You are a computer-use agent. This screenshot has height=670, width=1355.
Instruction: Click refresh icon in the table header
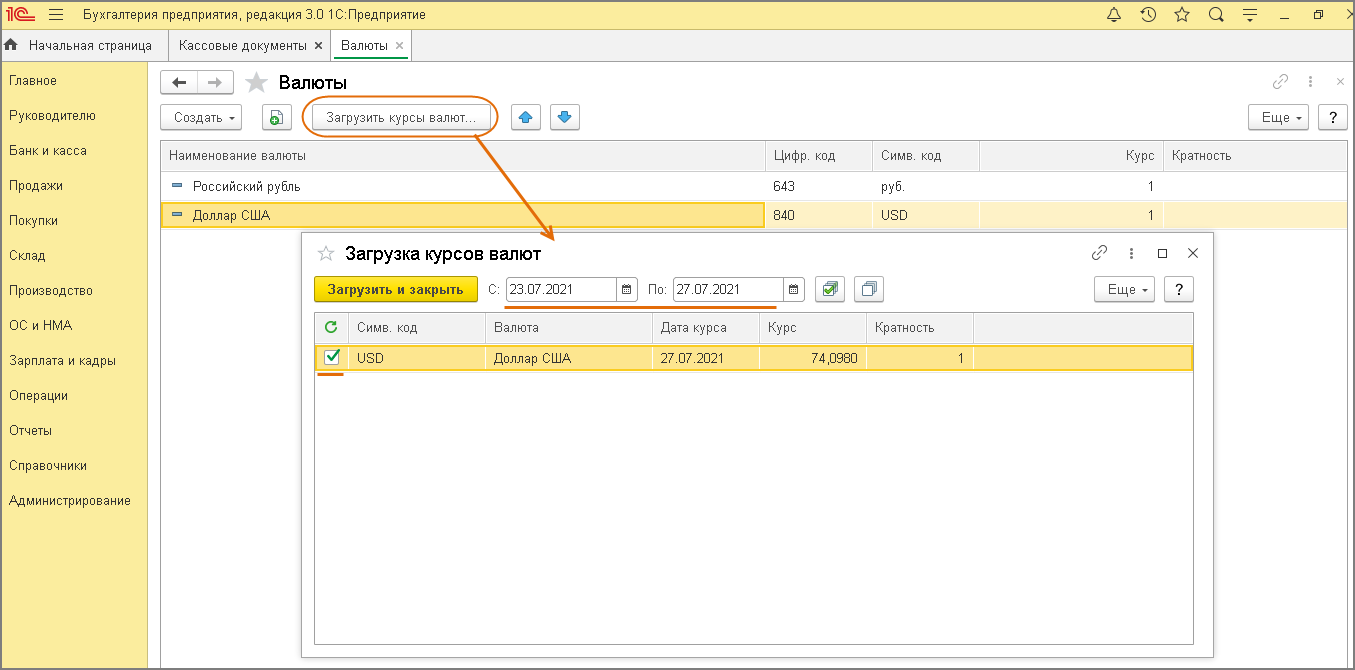pyautogui.click(x=331, y=327)
